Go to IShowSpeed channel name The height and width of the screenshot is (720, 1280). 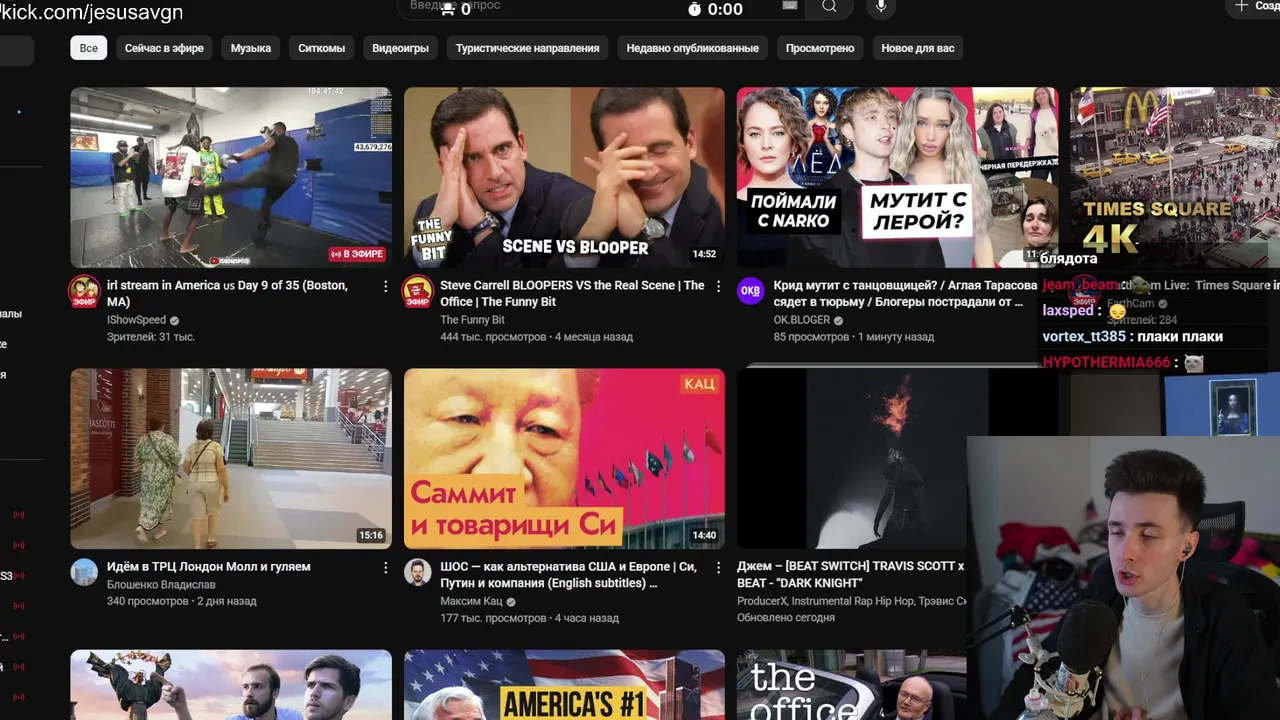coord(137,321)
